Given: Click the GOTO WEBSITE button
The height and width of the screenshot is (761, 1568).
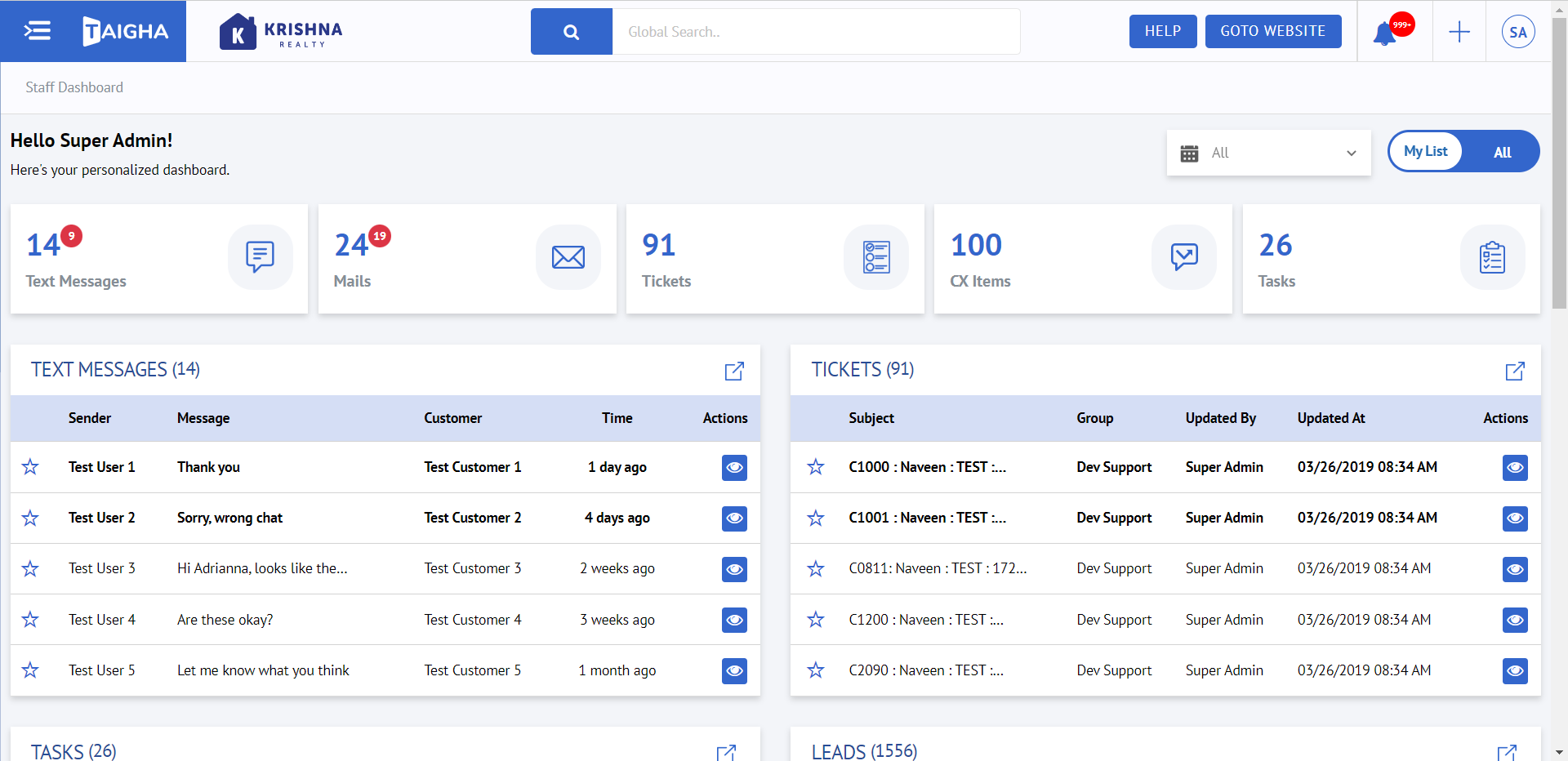Looking at the screenshot, I should [1273, 31].
